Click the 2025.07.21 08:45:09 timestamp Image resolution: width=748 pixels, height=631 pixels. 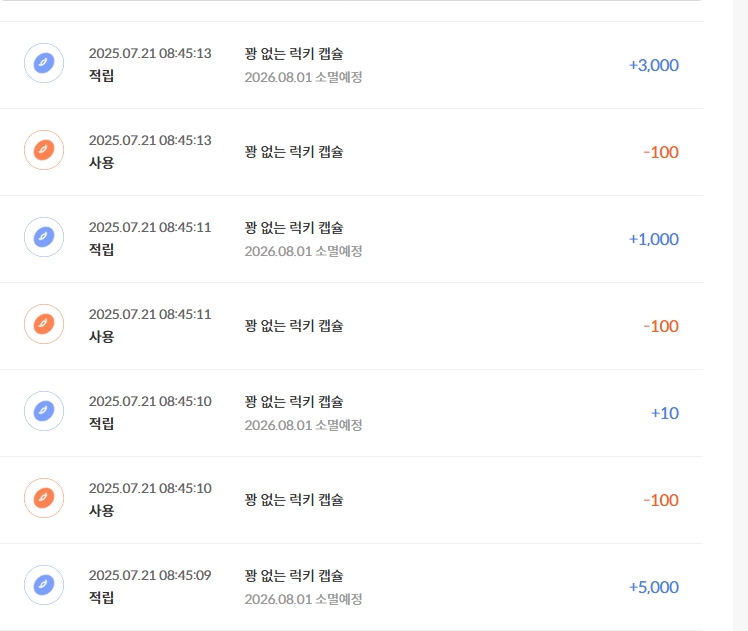click(150, 575)
